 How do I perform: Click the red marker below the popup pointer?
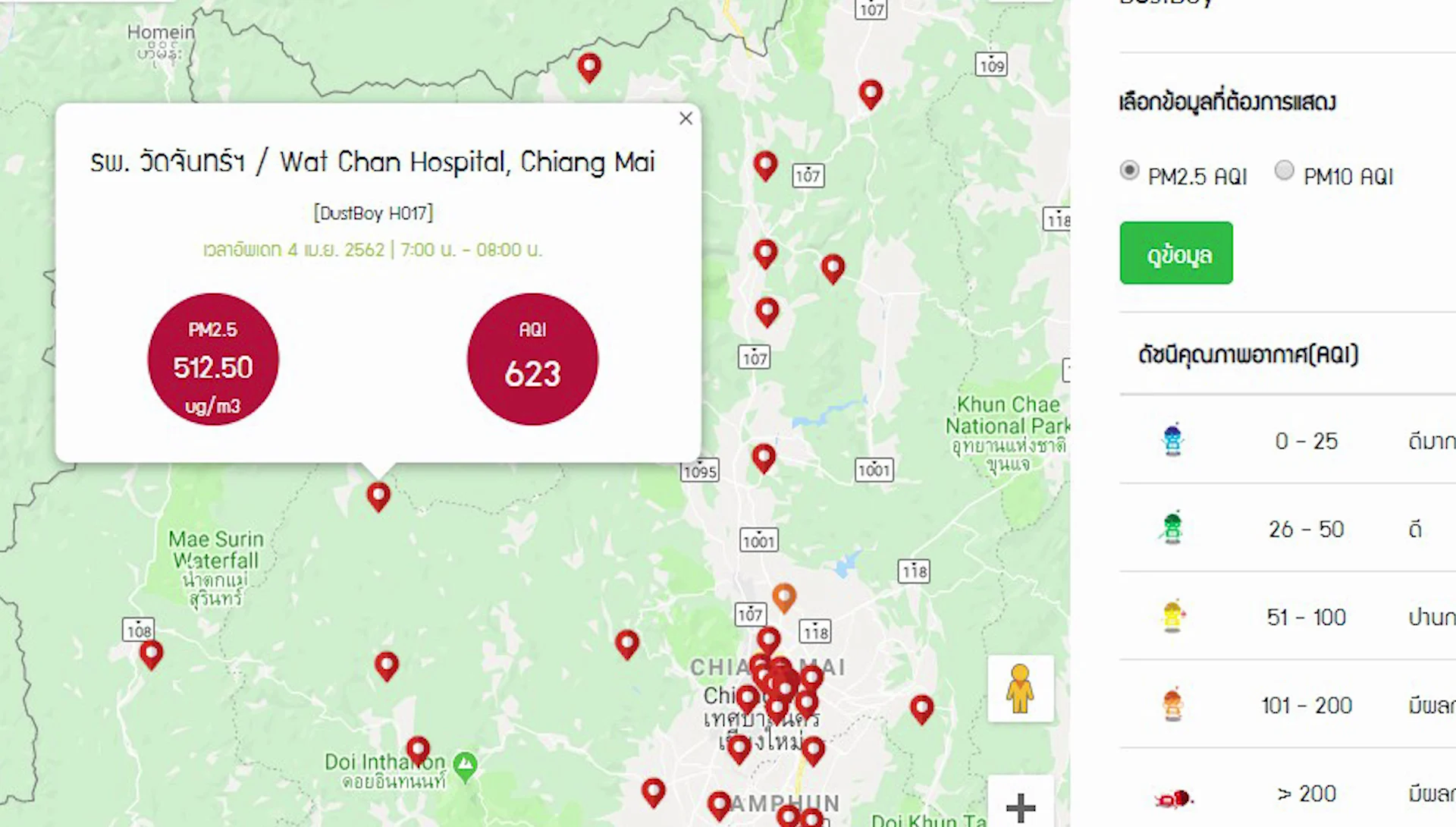pyautogui.click(x=378, y=496)
